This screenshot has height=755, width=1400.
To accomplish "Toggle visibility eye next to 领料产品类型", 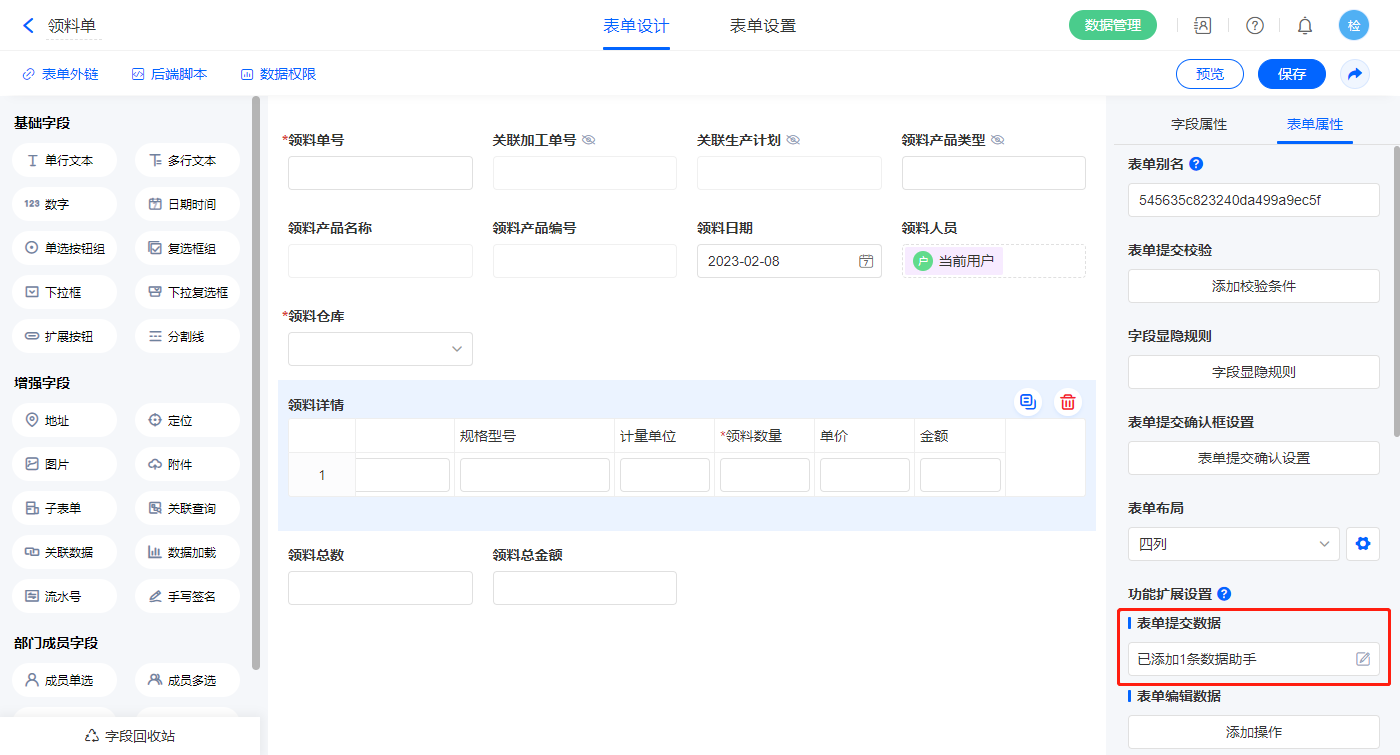I will 997,140.
